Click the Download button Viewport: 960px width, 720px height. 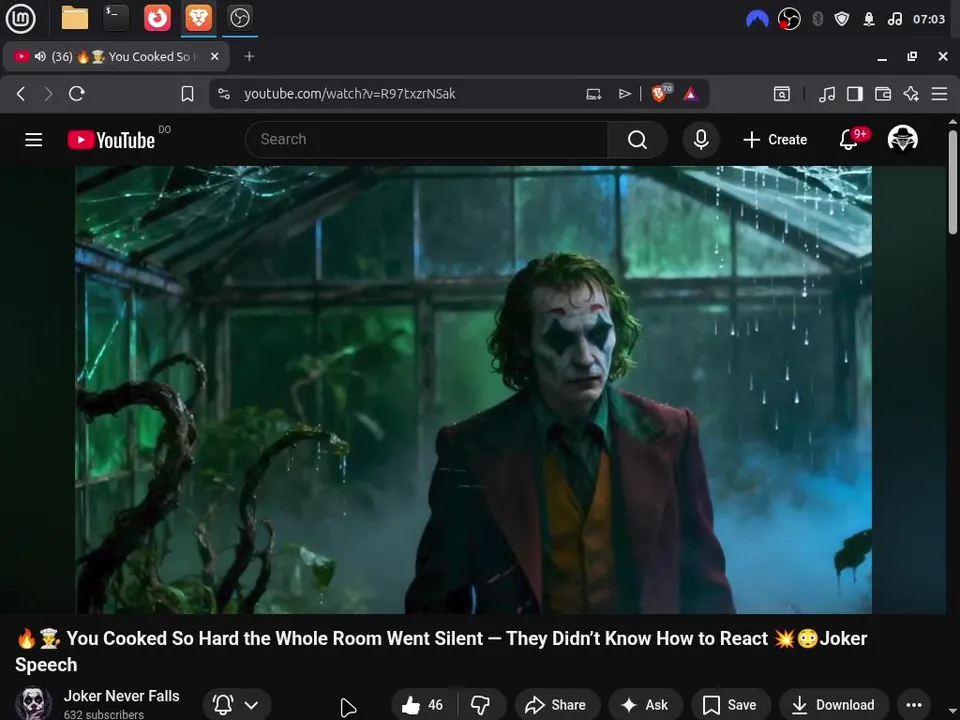(x=836, y=705)
